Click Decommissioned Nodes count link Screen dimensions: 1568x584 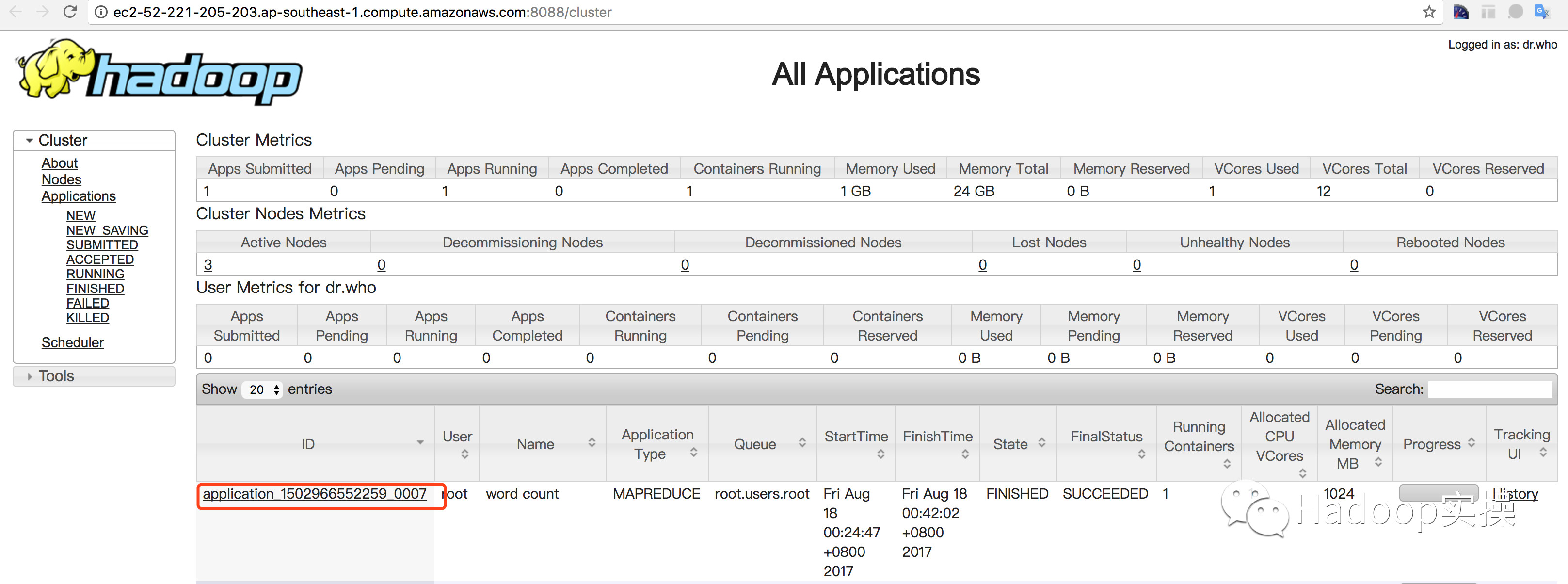685,265
